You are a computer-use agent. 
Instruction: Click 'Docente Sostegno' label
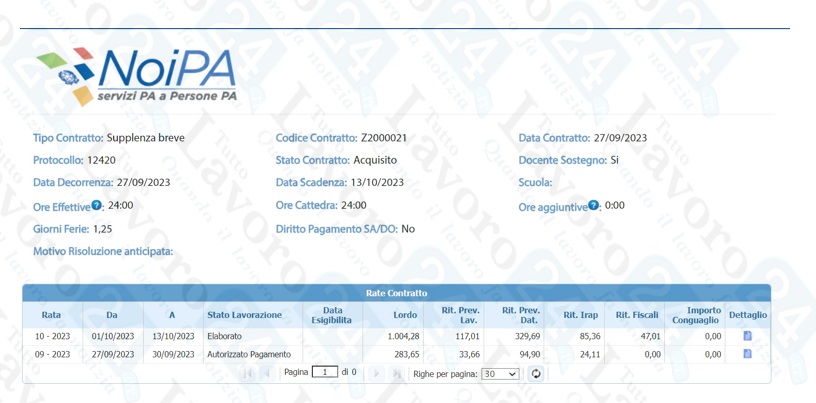point(563,160)
